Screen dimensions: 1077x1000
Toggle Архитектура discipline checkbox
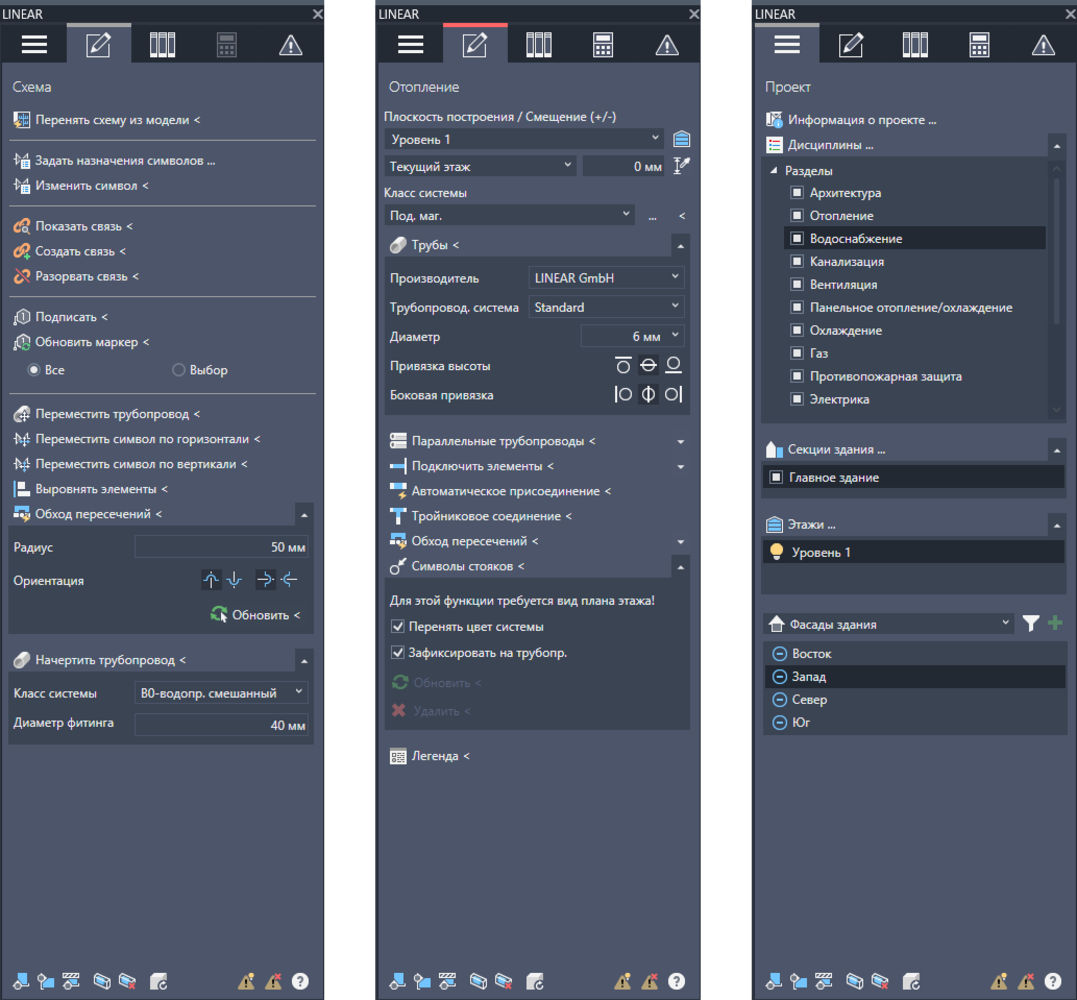[797, 193]
